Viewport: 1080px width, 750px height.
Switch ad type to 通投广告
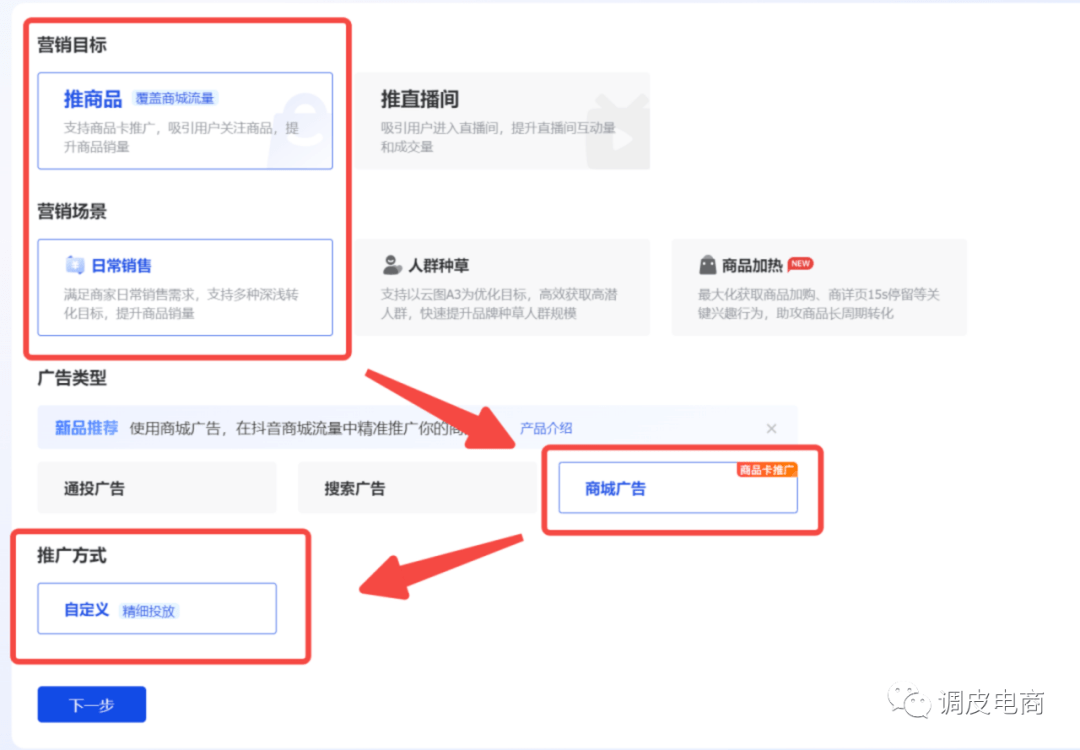click(x=95, y=489)
